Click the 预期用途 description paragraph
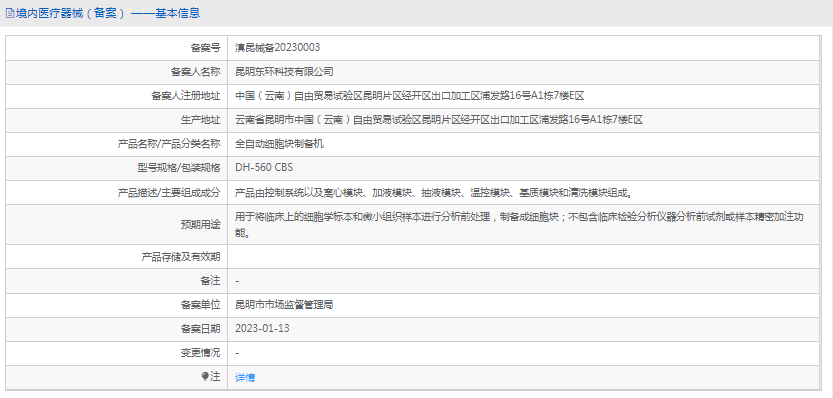Viewport: 833px width, 398px height. (518, 225)
